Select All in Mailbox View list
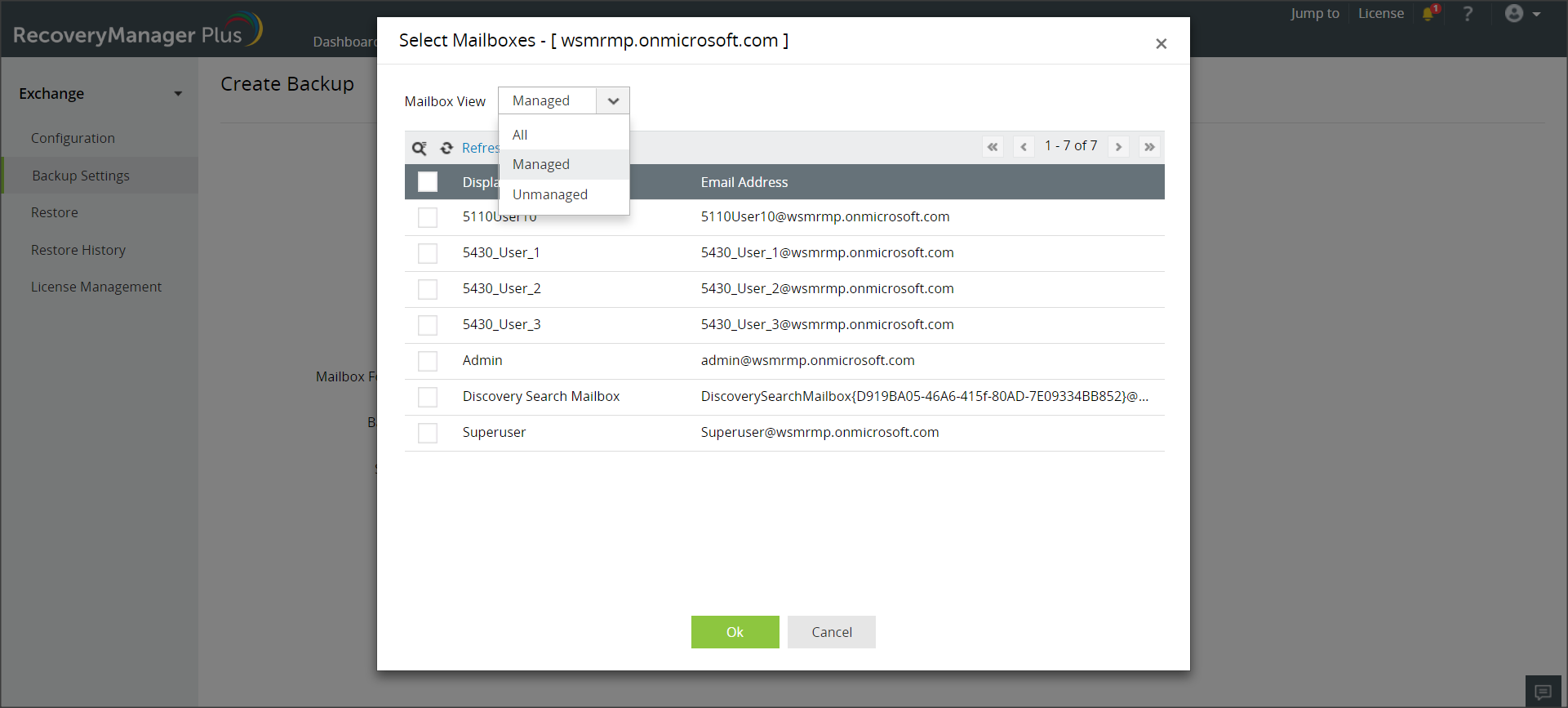 tap(564, 135)
